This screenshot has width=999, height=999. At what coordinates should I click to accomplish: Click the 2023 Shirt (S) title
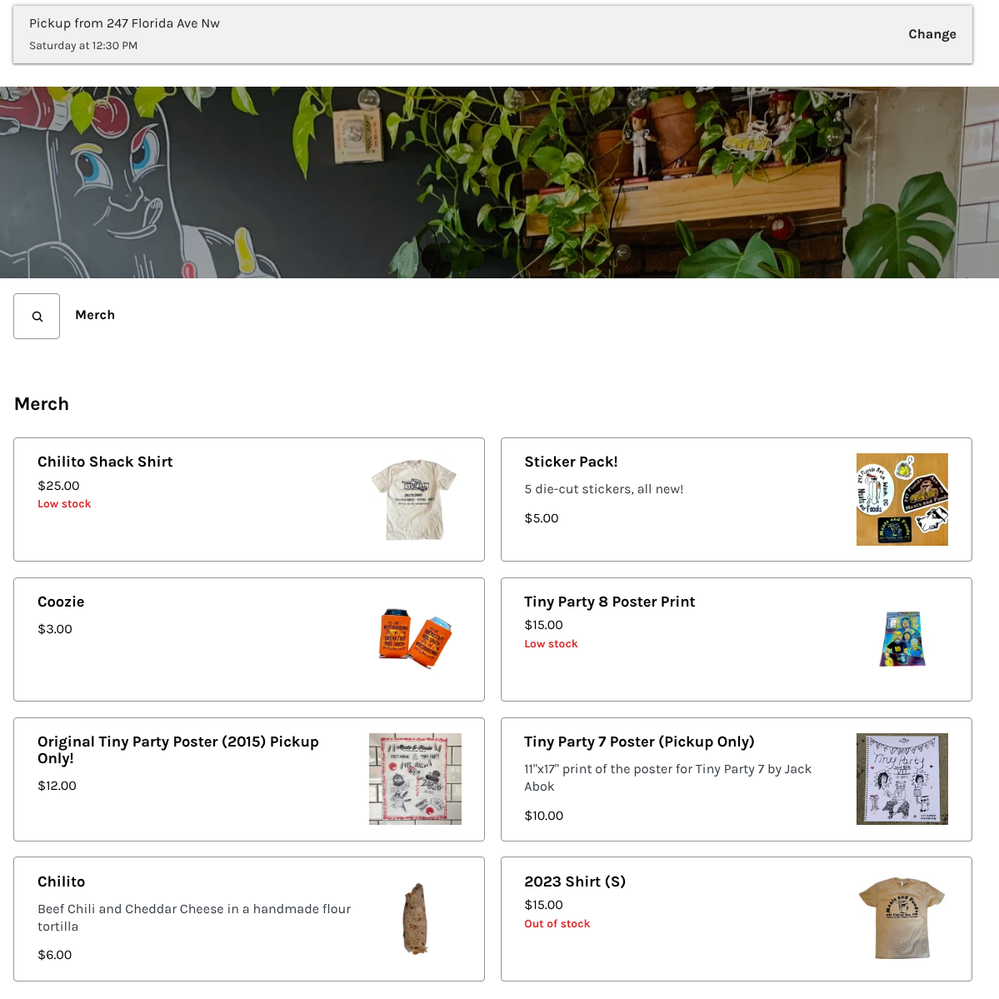click(574, 882)
